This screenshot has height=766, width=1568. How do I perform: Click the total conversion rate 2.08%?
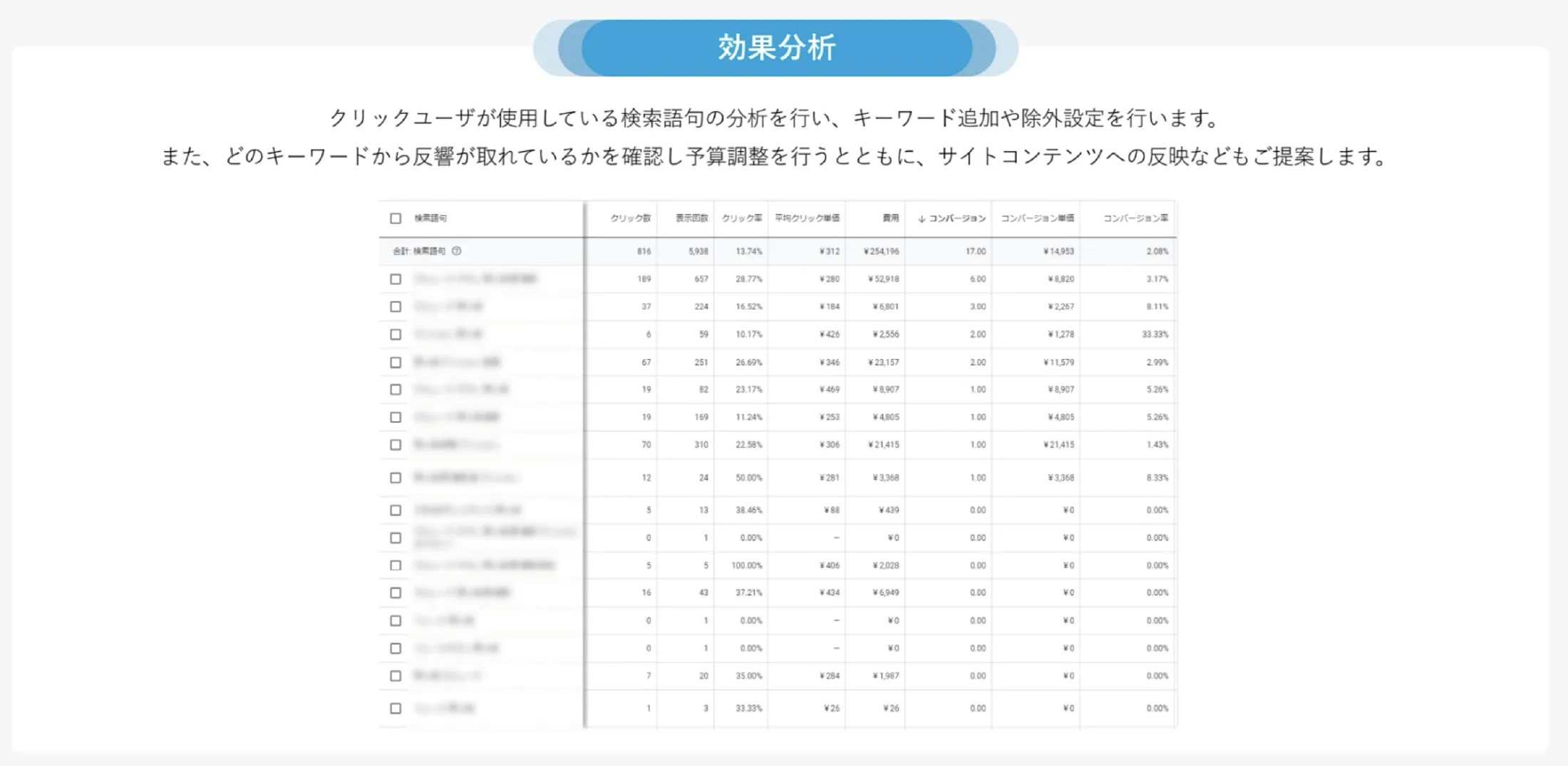click(1157, 252)
